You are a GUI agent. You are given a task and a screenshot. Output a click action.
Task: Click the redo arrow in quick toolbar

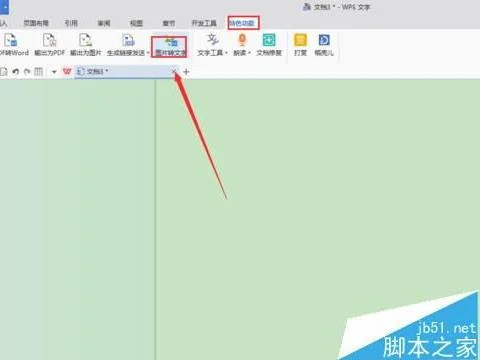click(27, 71)
